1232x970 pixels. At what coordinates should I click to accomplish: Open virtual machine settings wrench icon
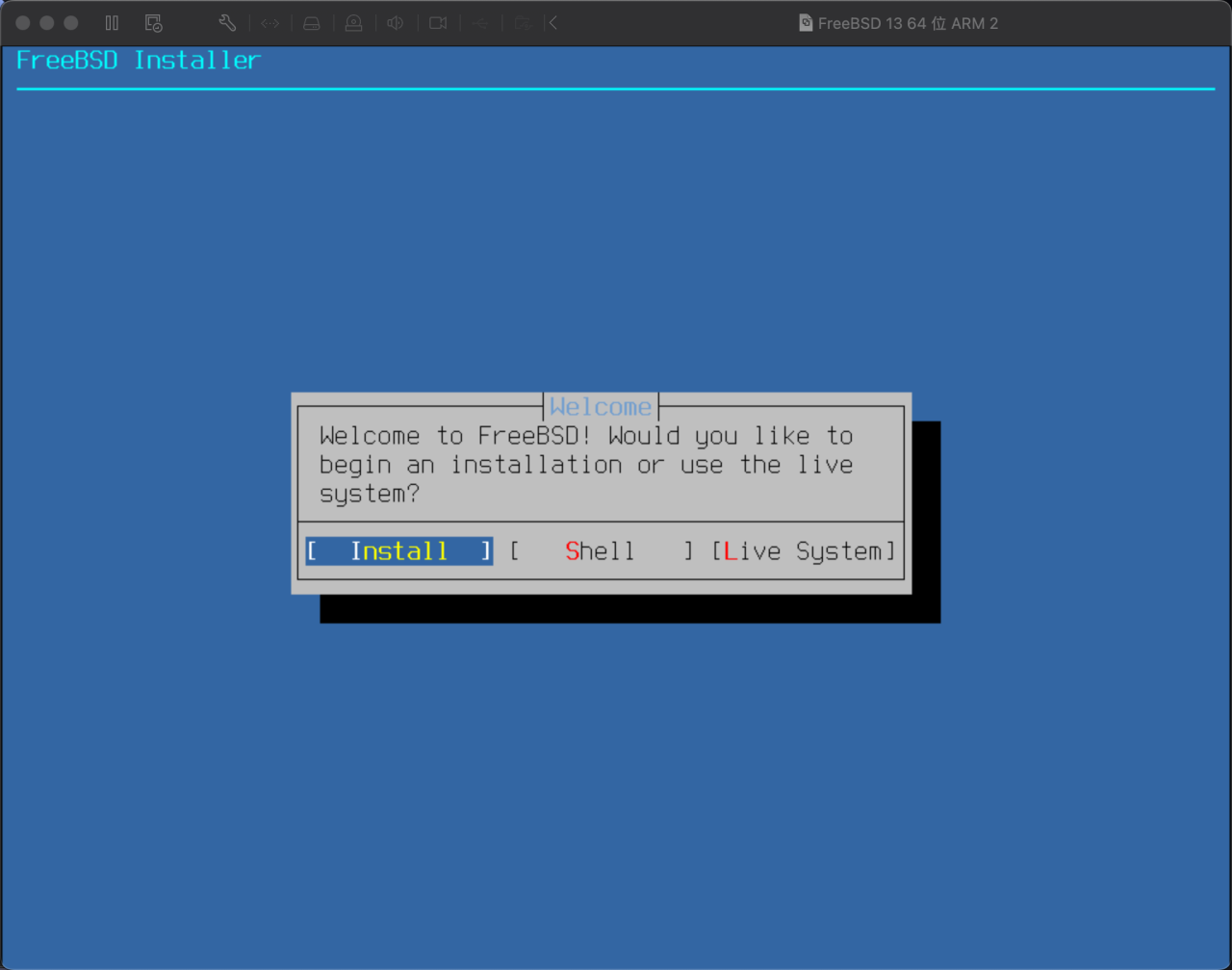227,23
